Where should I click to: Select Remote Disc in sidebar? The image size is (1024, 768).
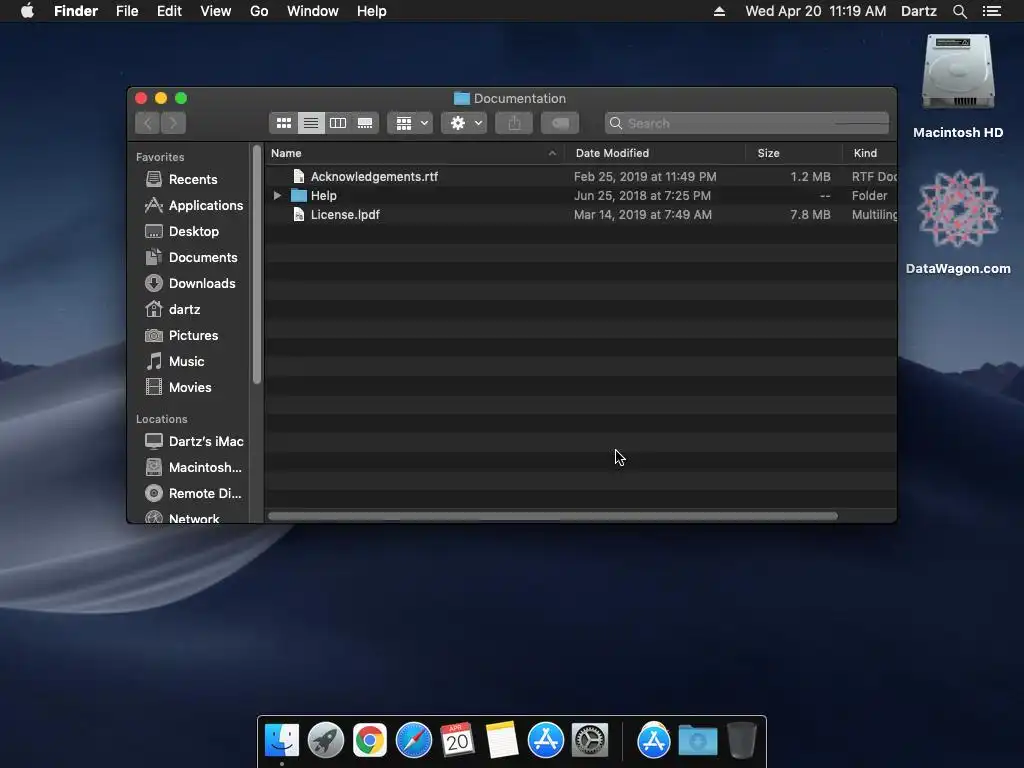193,494
